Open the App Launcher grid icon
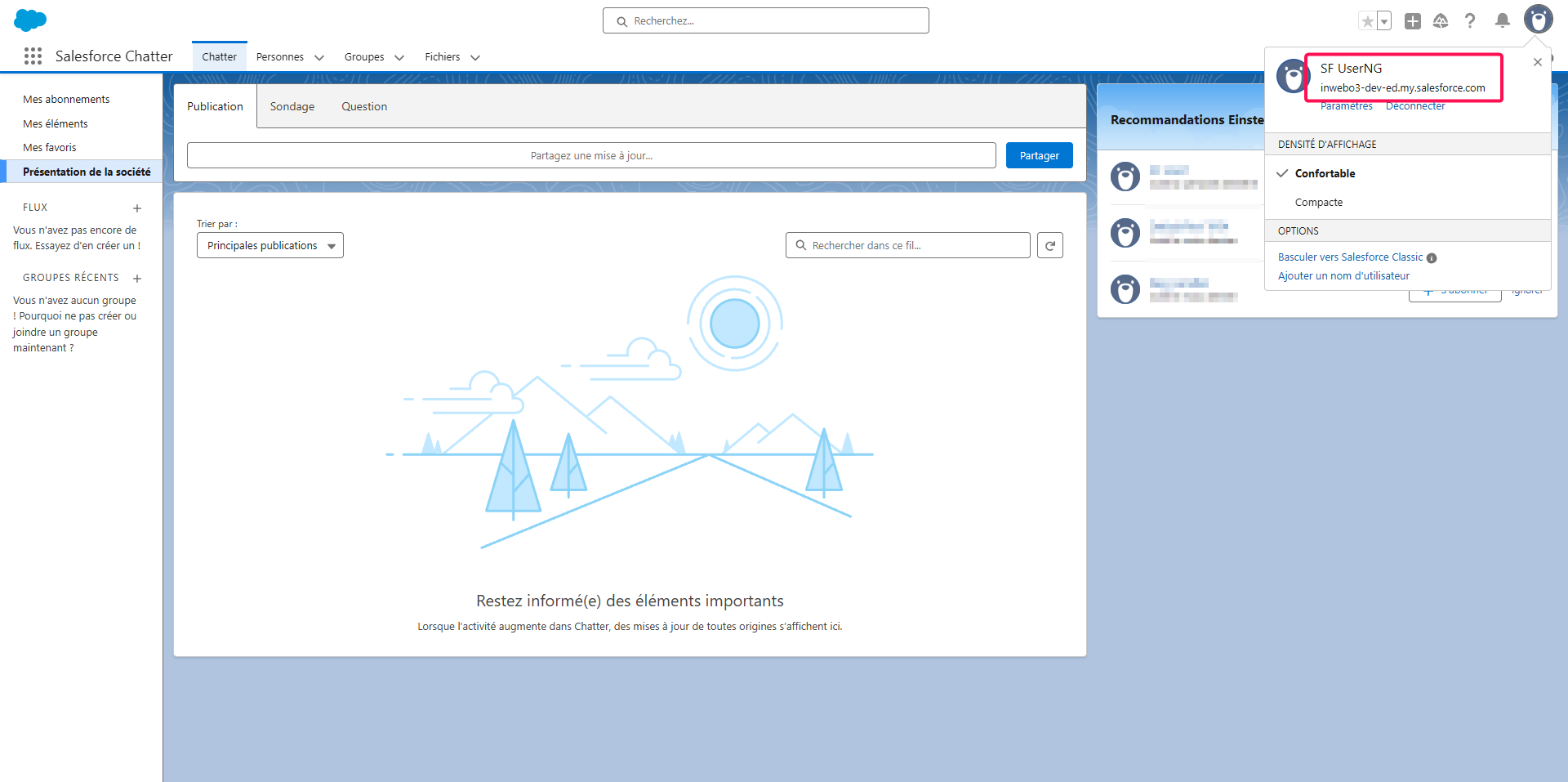The height and width of the screenshot is (782, 1568). tap(33, 56)
